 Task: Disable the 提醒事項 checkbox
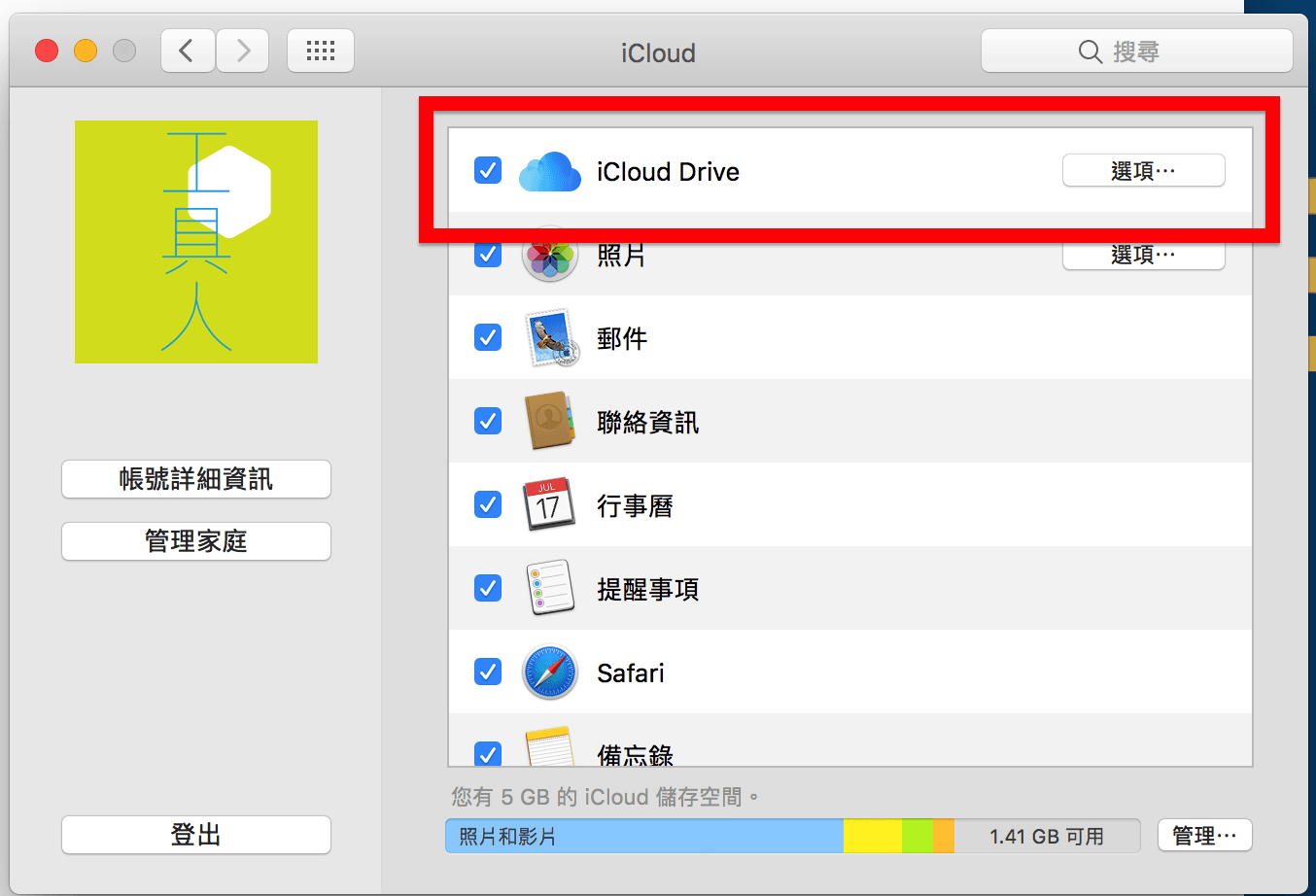tap(488, 589)
